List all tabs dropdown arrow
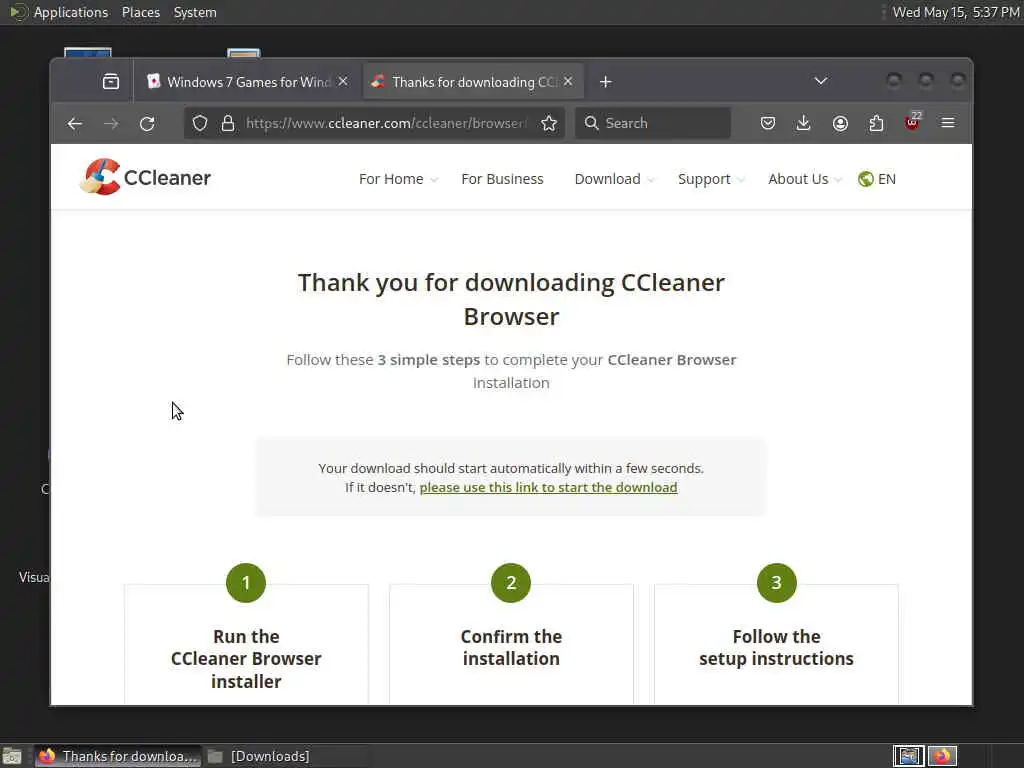Screen dimensions: 1024x768 coord(821,81)
